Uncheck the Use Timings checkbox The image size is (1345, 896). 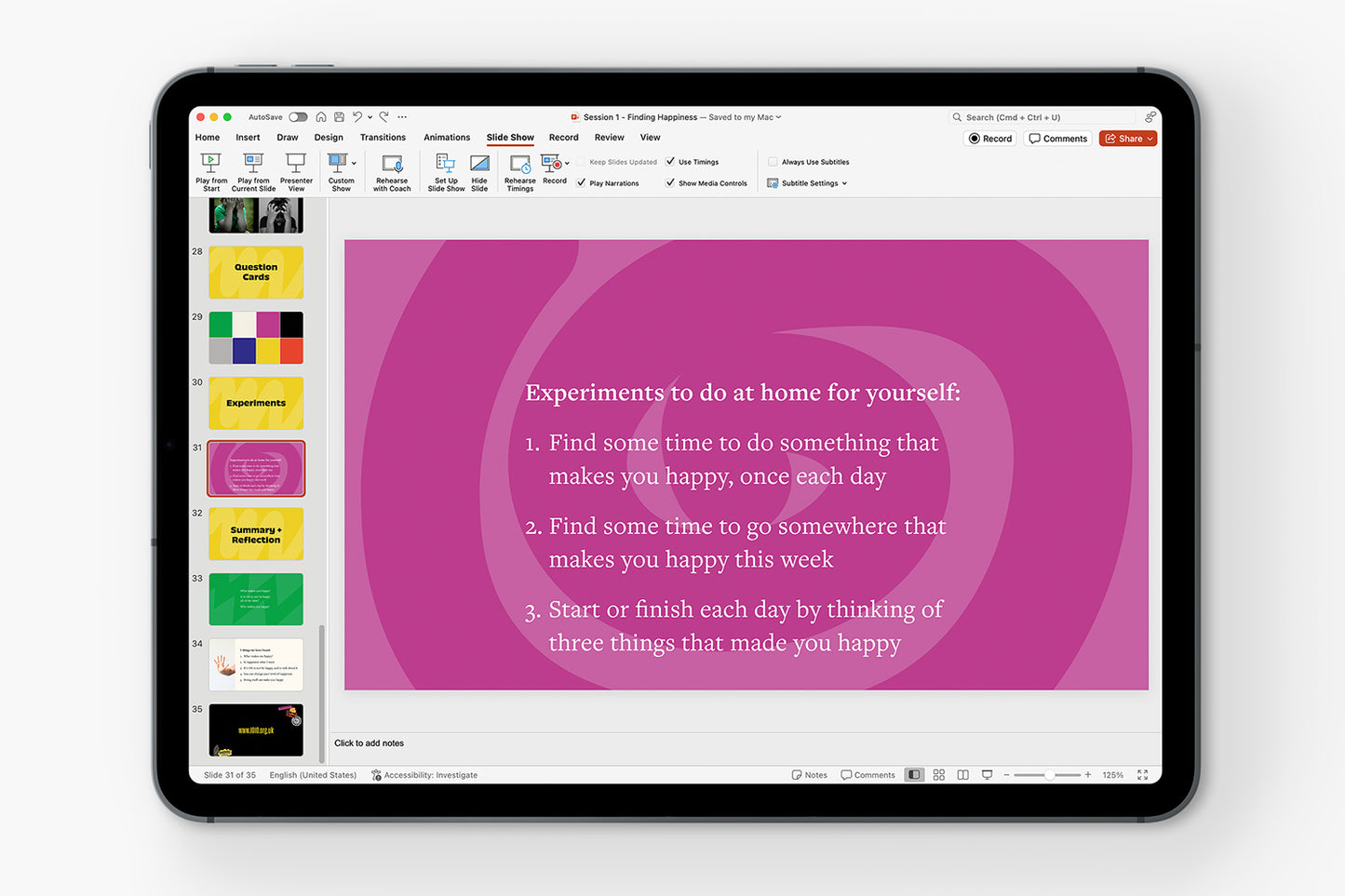pyautogui.click(x=671, y=162)
